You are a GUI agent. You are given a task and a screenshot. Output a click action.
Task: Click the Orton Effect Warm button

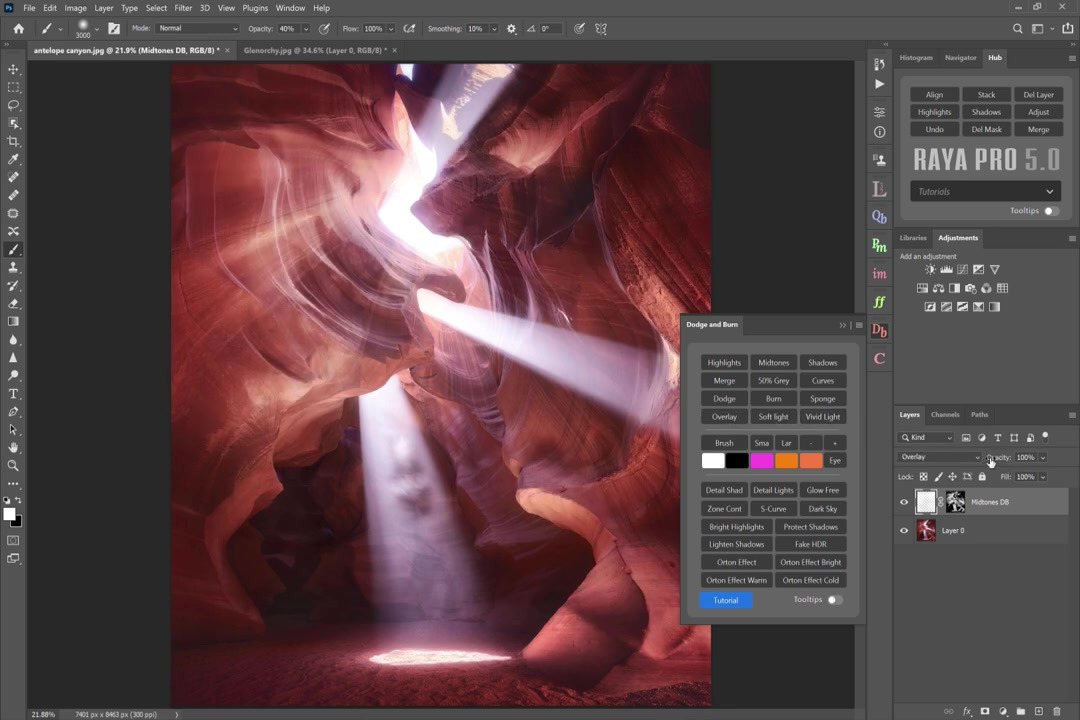click(736, 580)
